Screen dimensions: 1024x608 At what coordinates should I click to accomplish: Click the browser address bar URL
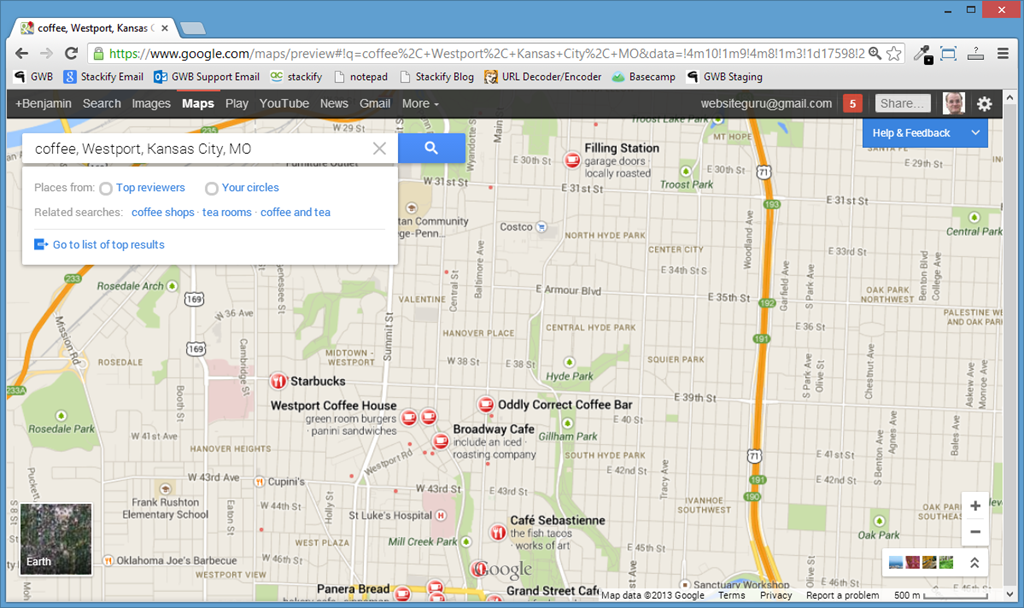point(487,54)
